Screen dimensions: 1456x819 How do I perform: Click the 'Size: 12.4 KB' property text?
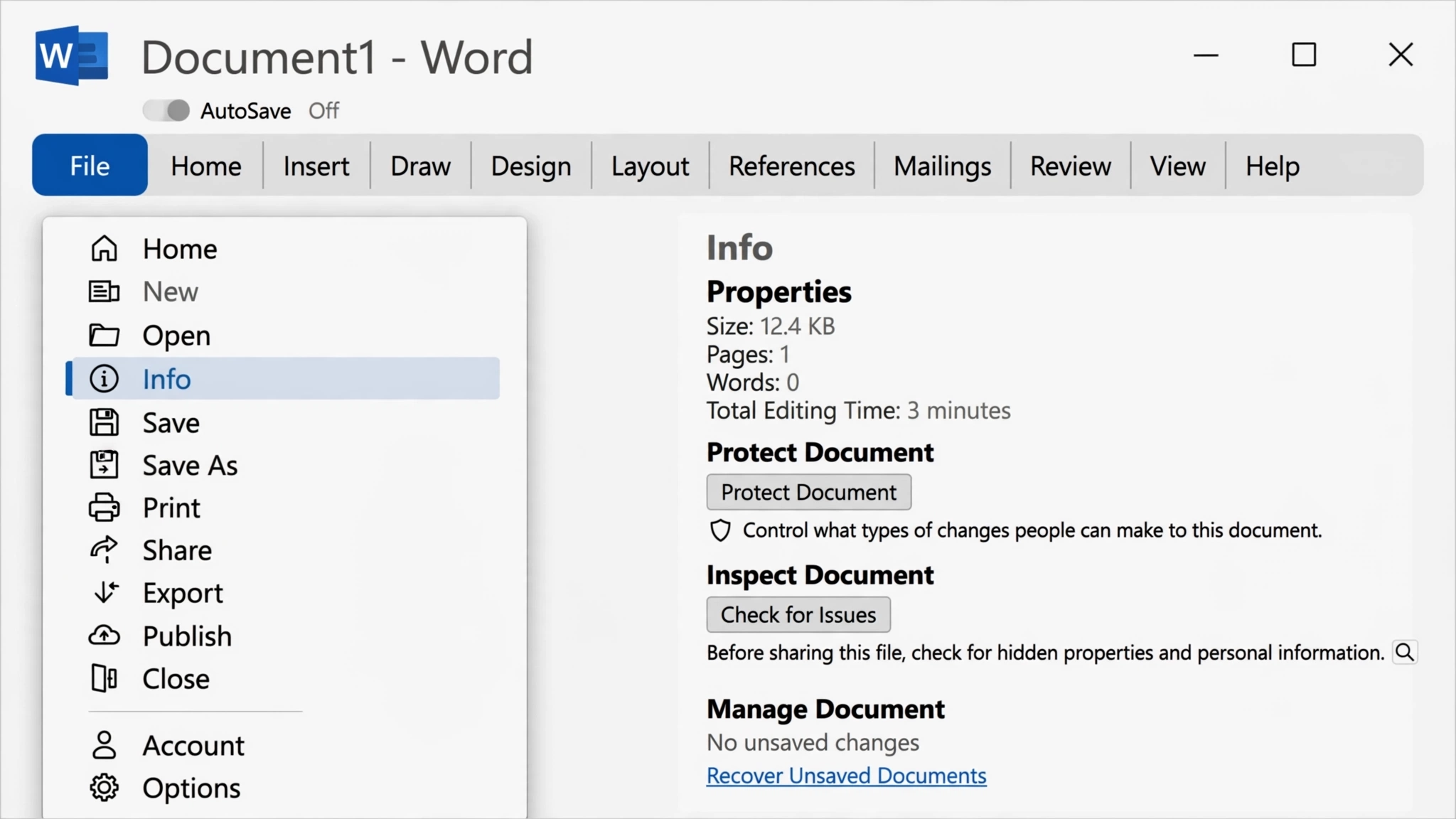coord(771,326)
